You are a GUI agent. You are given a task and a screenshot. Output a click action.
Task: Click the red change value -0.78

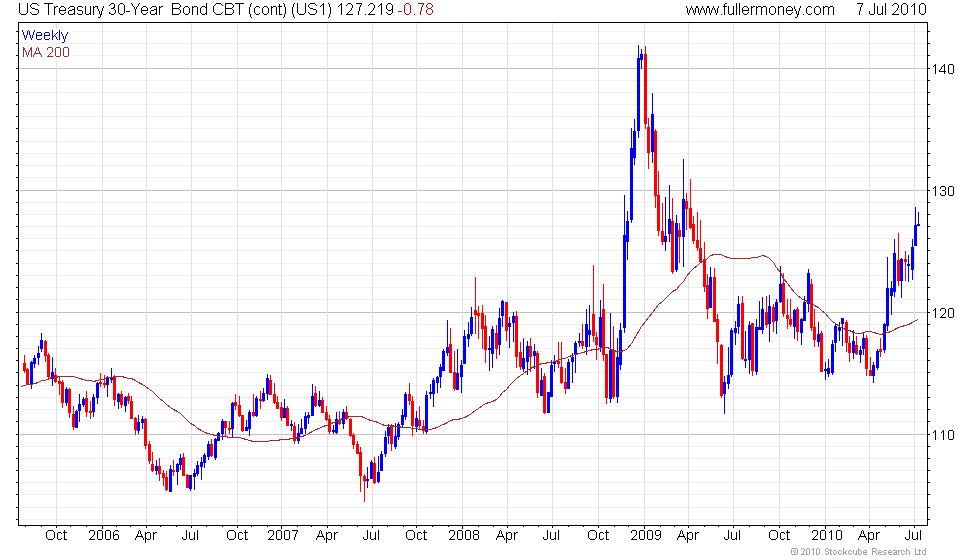click(415, 9)
